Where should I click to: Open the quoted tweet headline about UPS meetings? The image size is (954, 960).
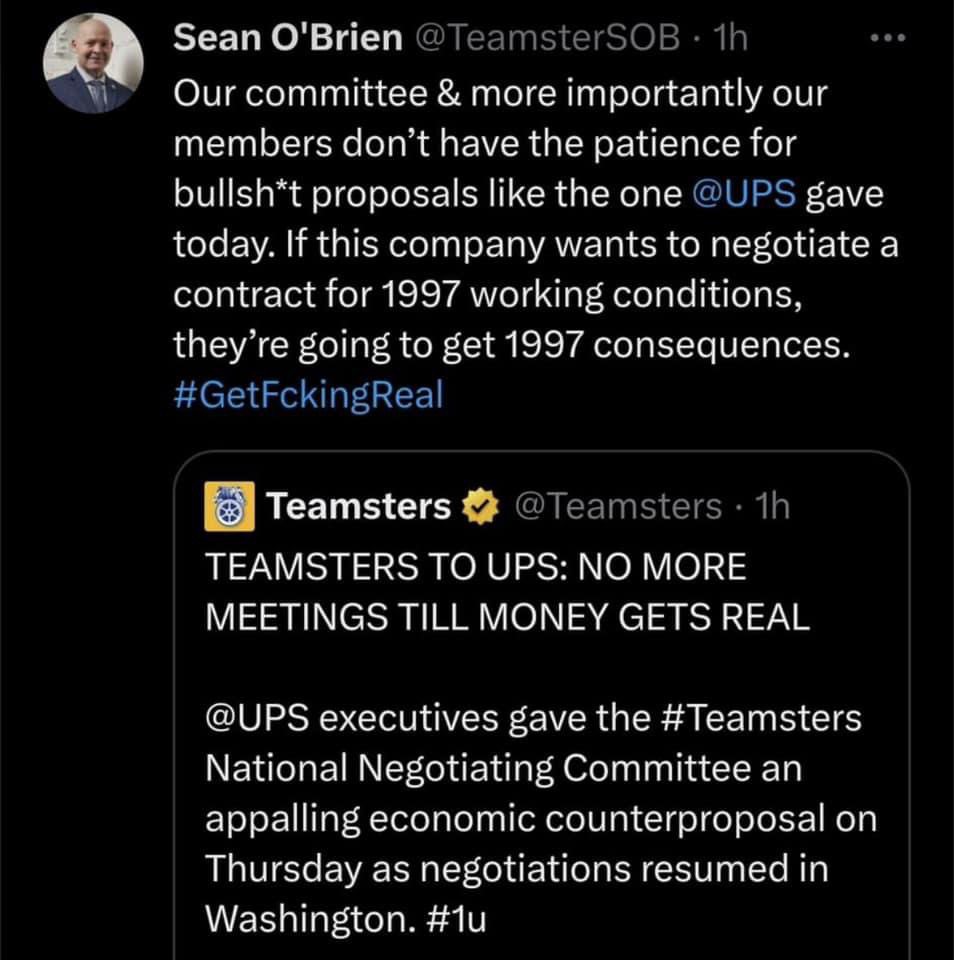click(508, 591)
